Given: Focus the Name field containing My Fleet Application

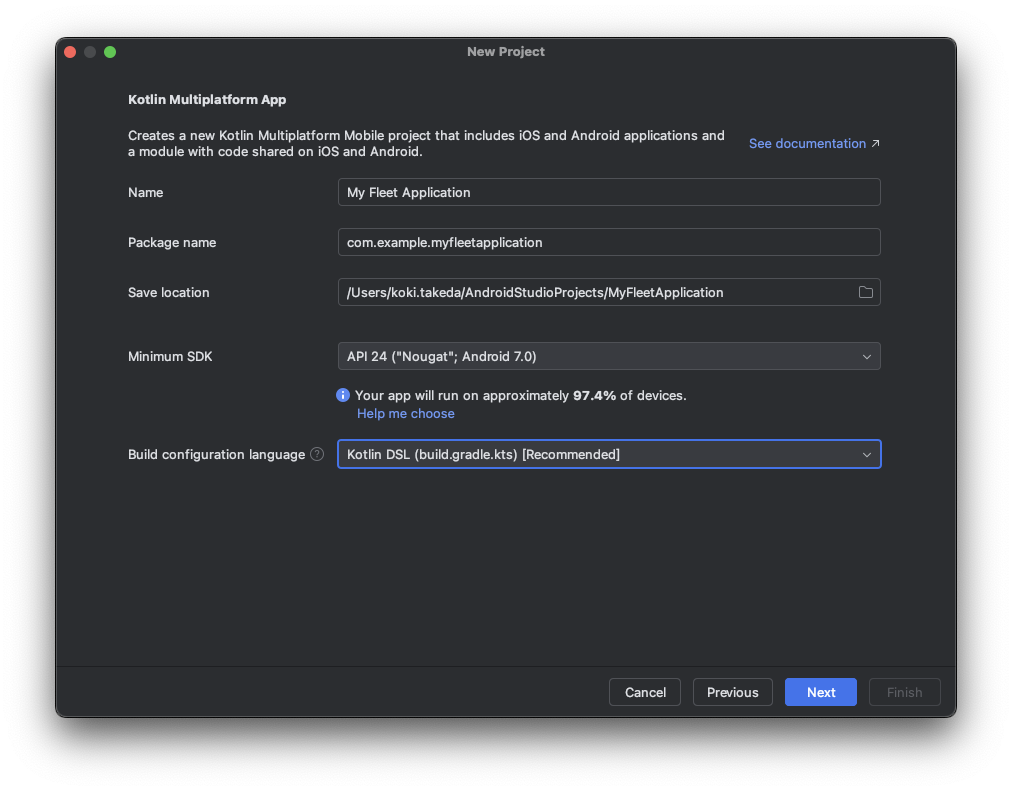Looking at the screenshot, I should (608, 192).
